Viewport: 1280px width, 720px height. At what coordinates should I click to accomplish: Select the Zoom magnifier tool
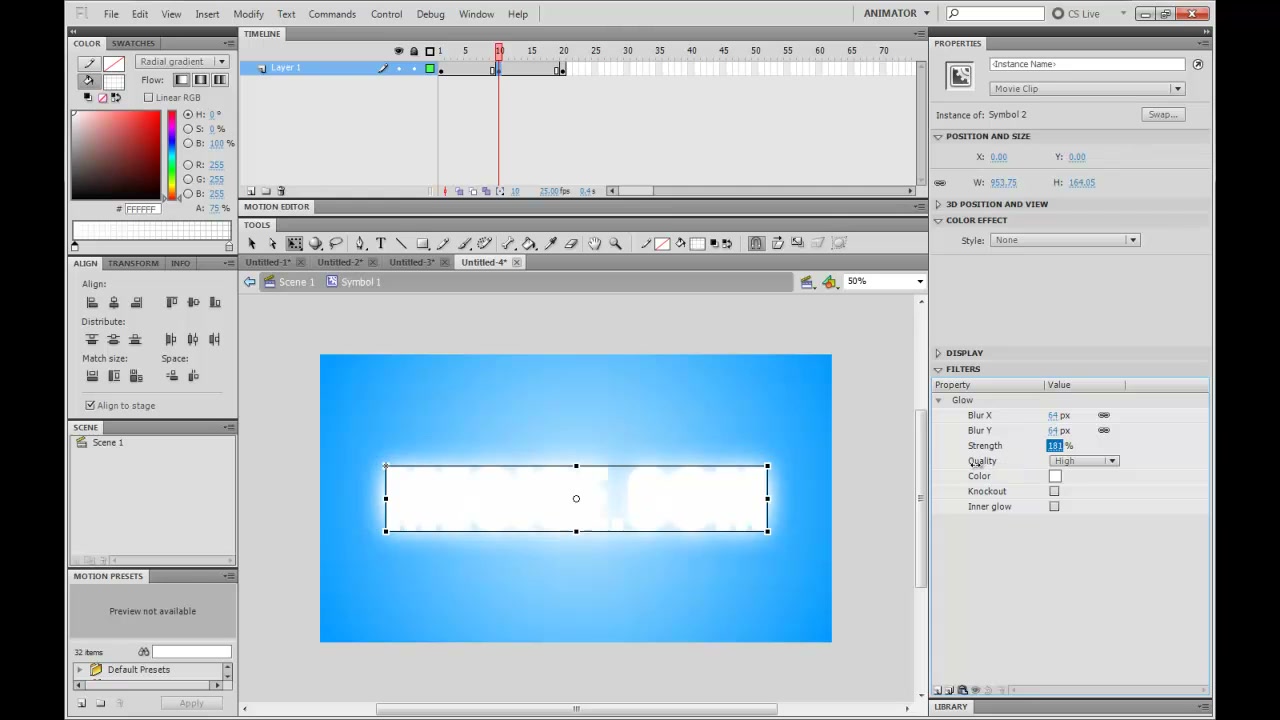614,243
